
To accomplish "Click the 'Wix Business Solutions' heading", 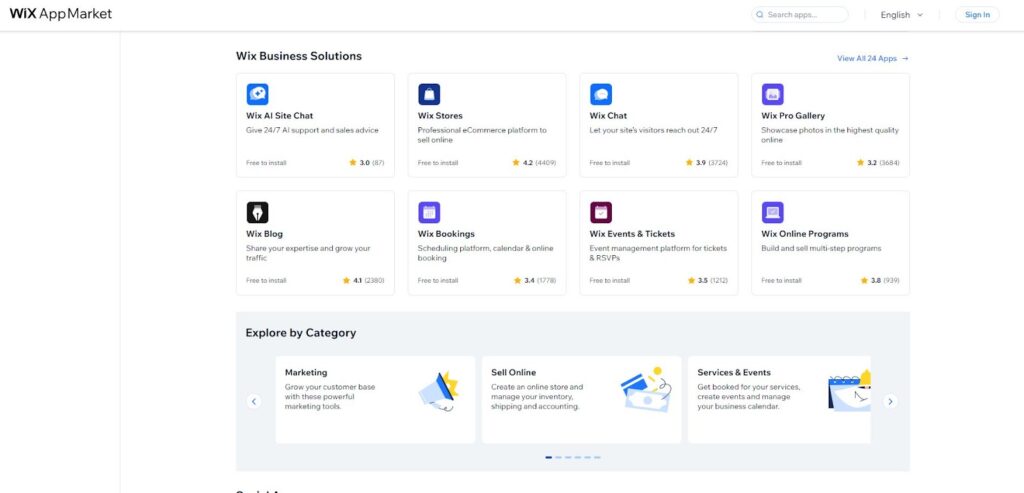I will pos(298,56).
